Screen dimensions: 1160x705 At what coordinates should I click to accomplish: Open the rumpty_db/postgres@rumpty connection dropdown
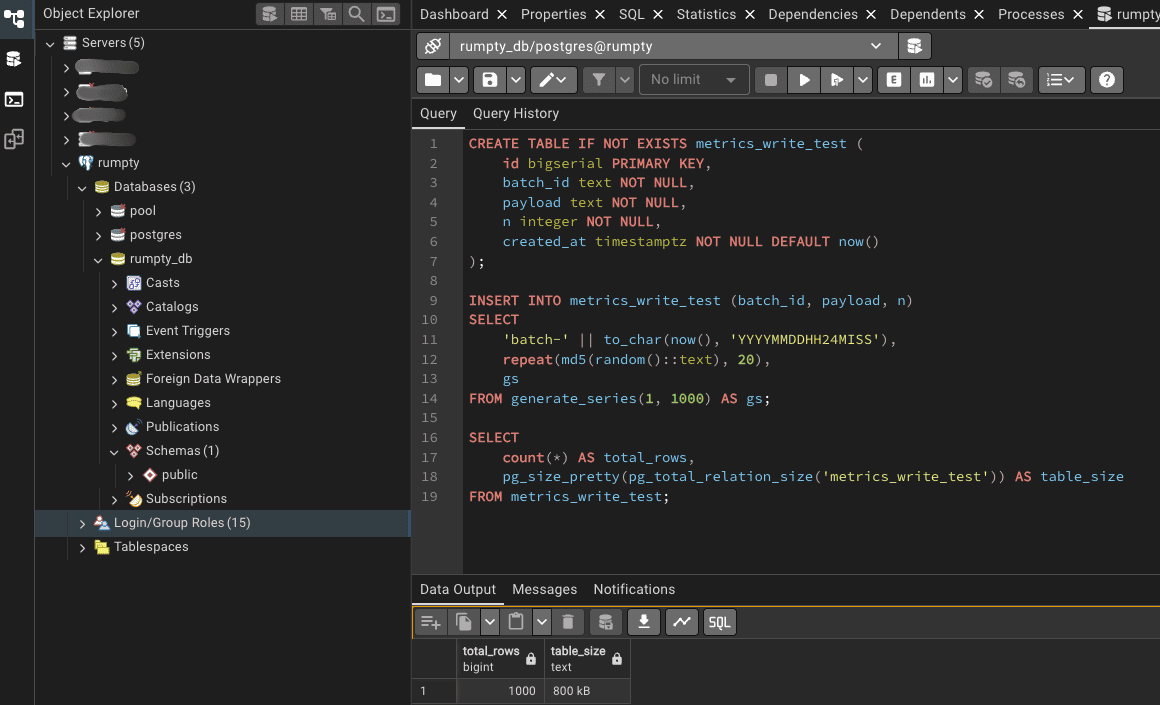pos(673,46)
